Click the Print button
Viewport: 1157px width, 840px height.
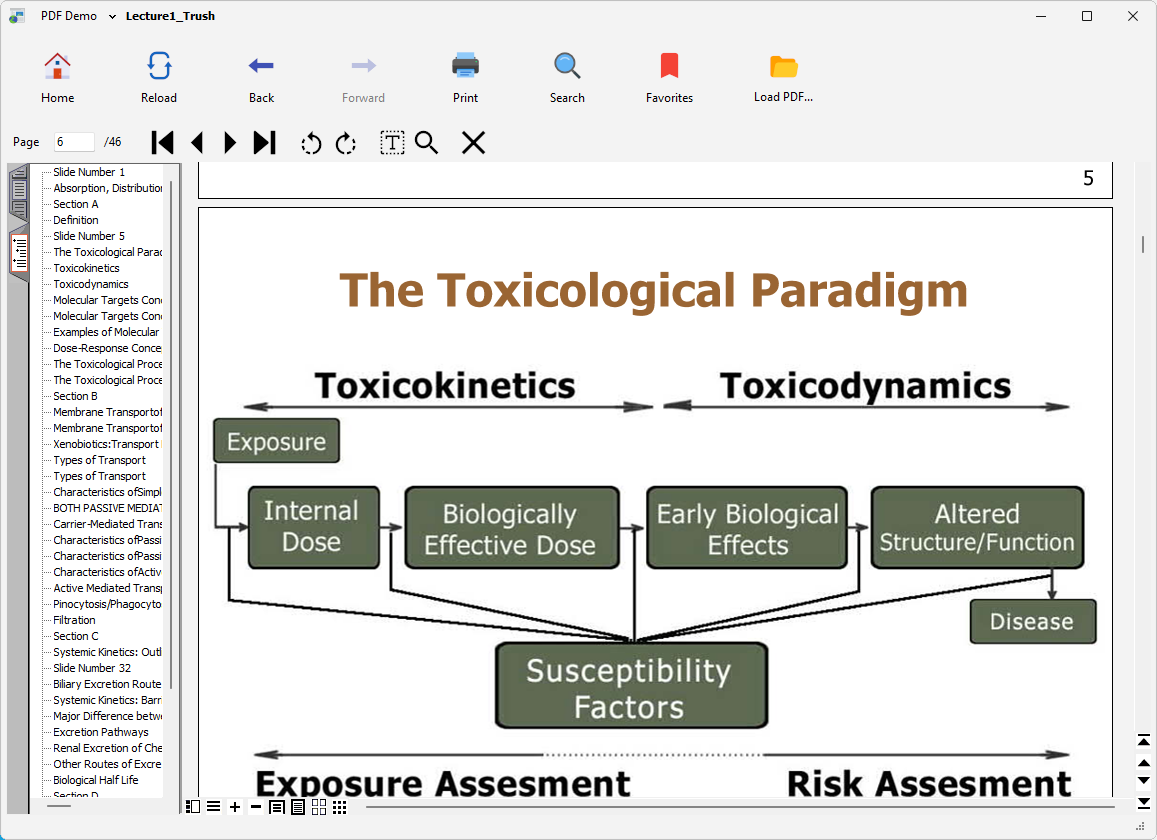[465, 78]
